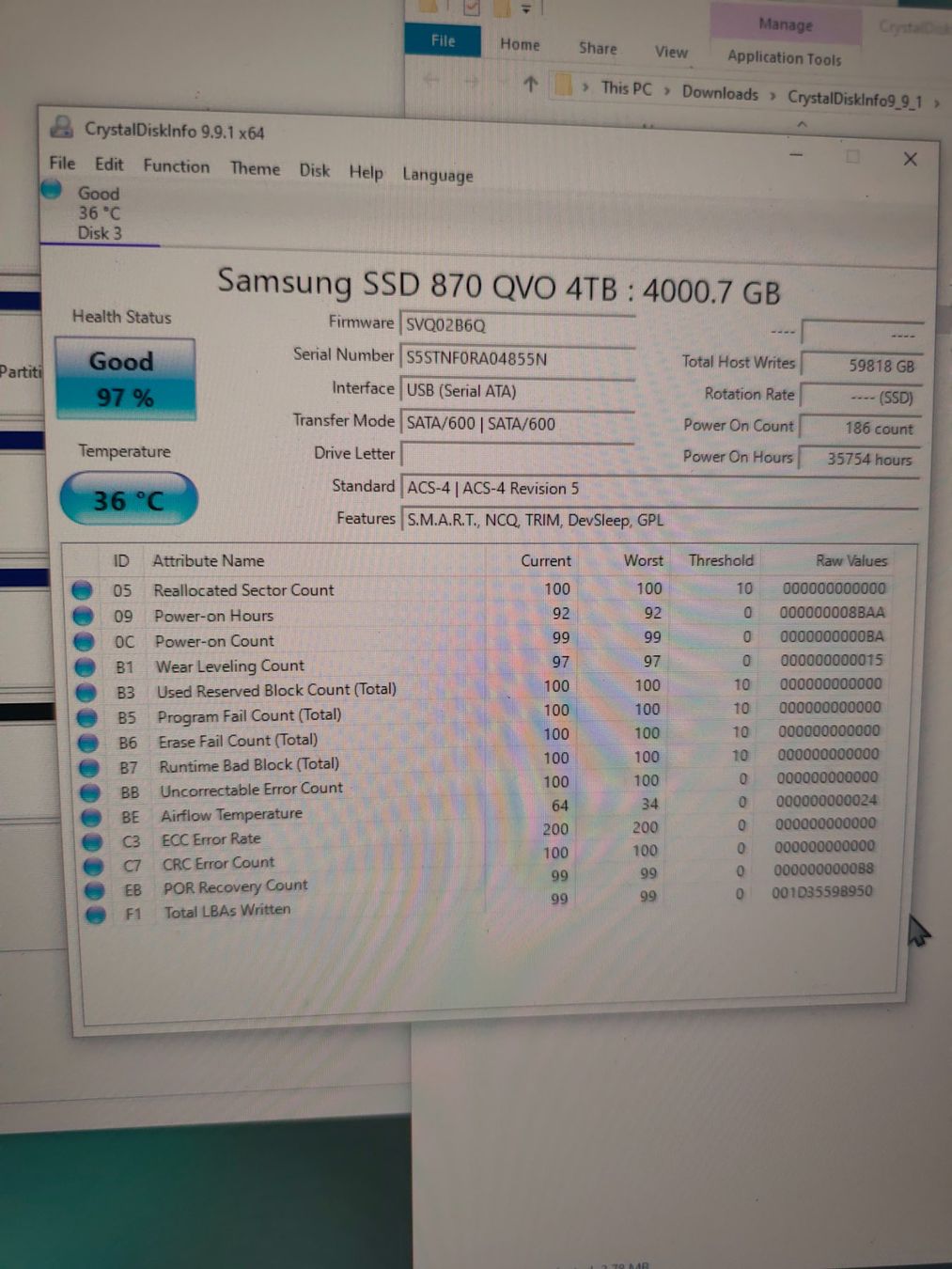Screen dimensions: 952x1269
Task: Click the 36 °C temperature button
Action: pos(129,499)
